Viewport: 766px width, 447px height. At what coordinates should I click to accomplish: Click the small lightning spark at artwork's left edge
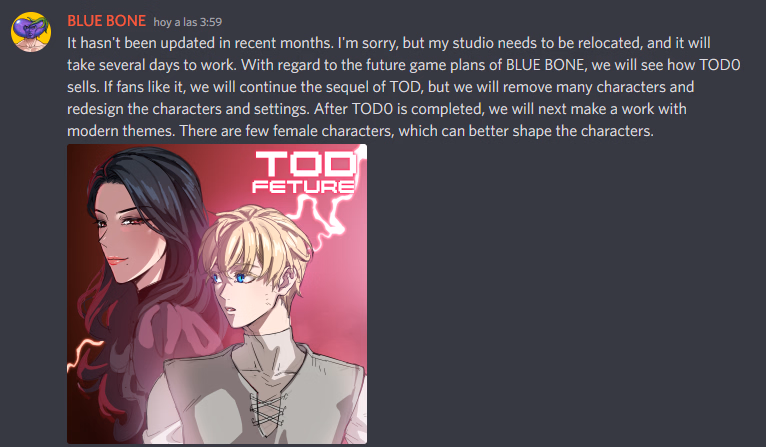[82, 353]
